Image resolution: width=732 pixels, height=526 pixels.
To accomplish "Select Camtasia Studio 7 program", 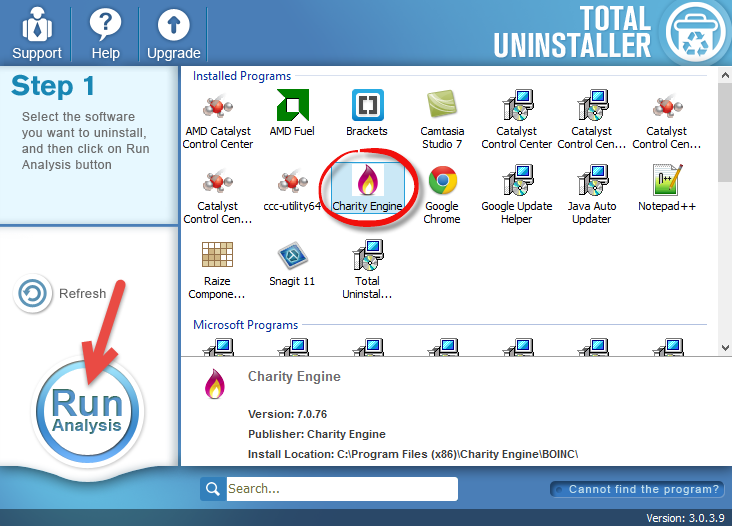I will point(442,120).
